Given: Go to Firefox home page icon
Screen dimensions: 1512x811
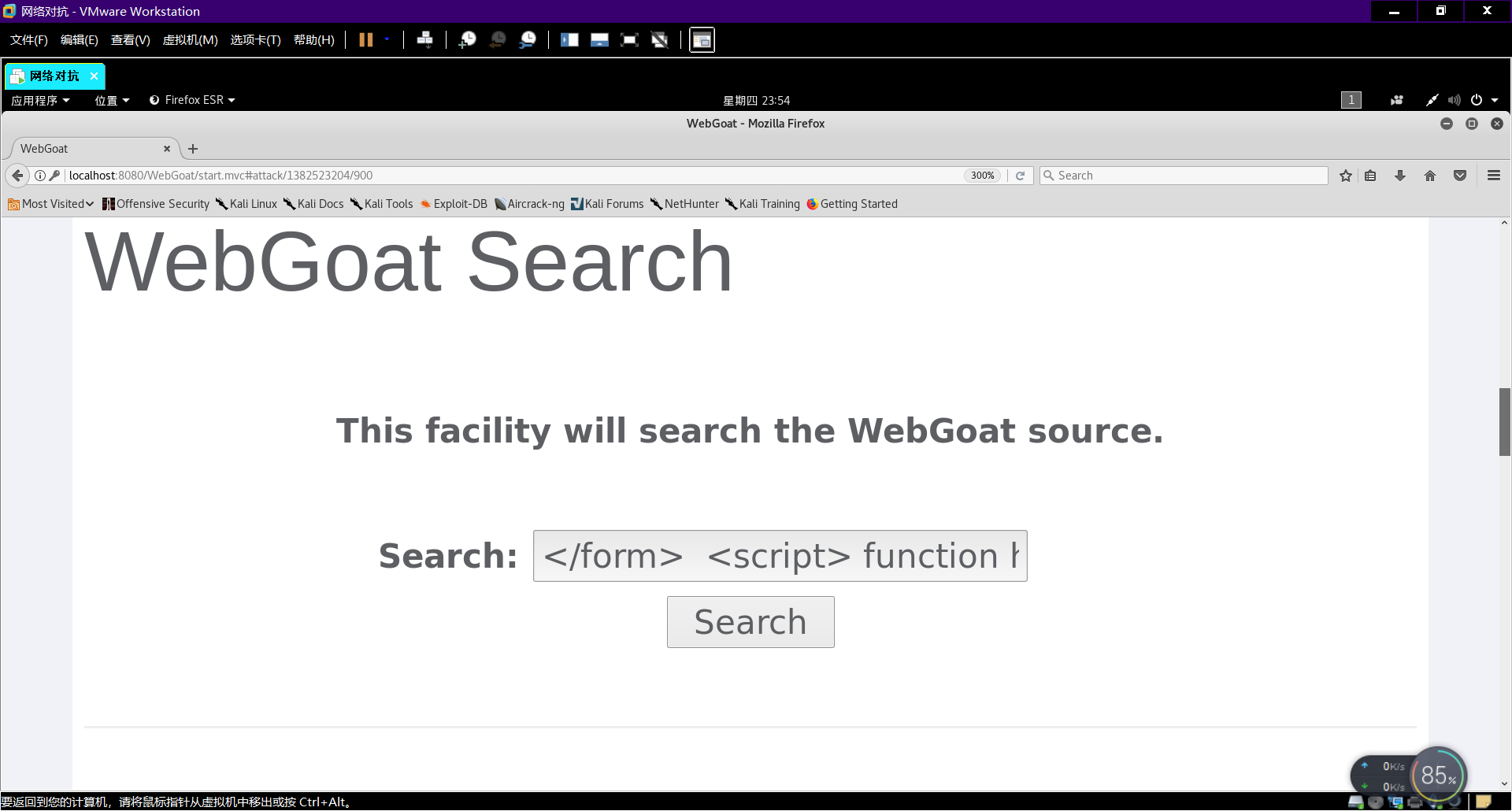Looking at the screenshot, I should click(x=1430, y=176).
